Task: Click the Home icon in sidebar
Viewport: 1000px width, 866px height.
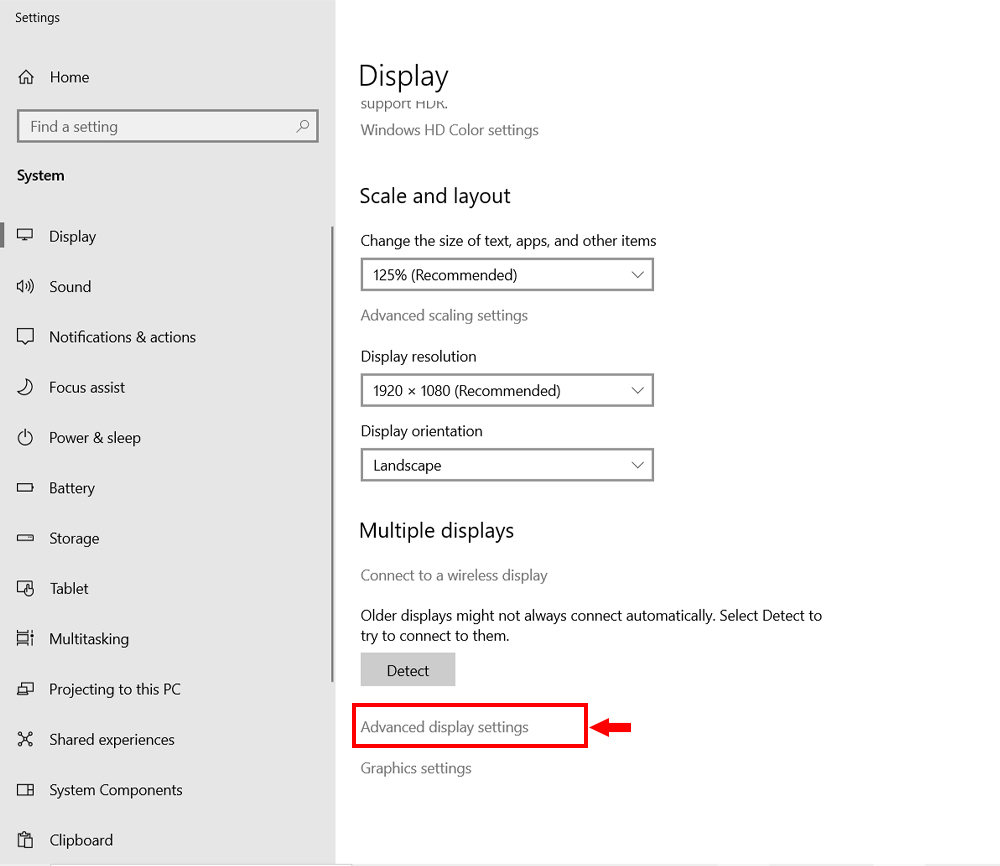Action: (x=27, y=77)
